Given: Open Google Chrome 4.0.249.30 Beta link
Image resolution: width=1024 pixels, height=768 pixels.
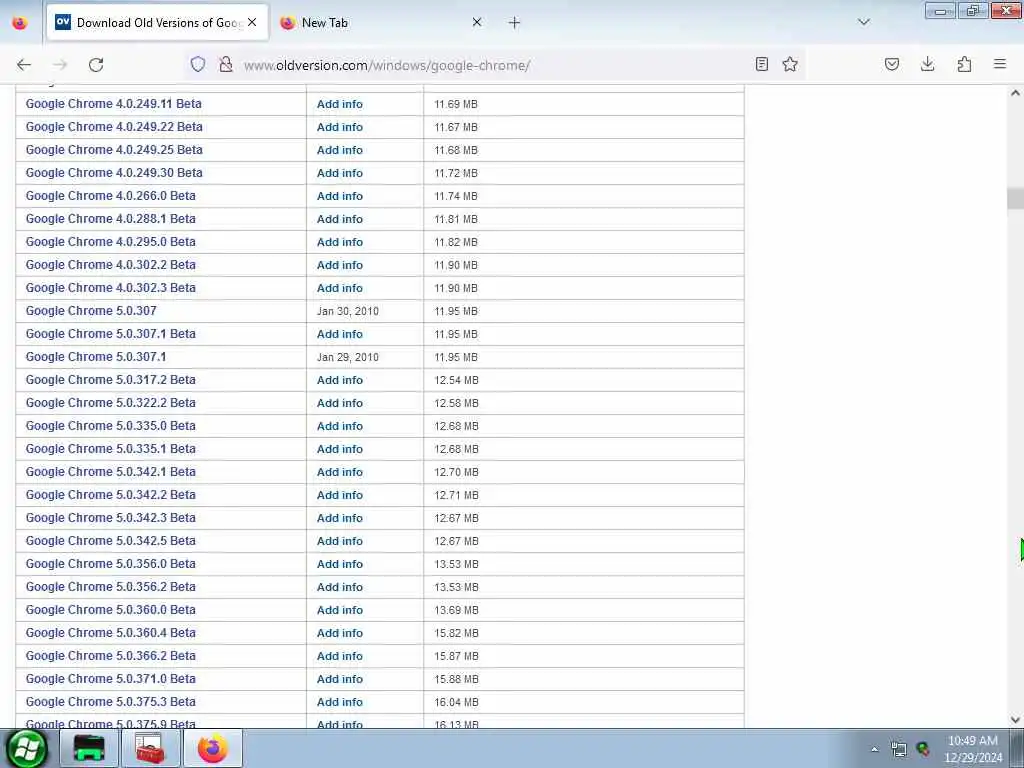Looking at the screenshot, I should click(114, 173).
